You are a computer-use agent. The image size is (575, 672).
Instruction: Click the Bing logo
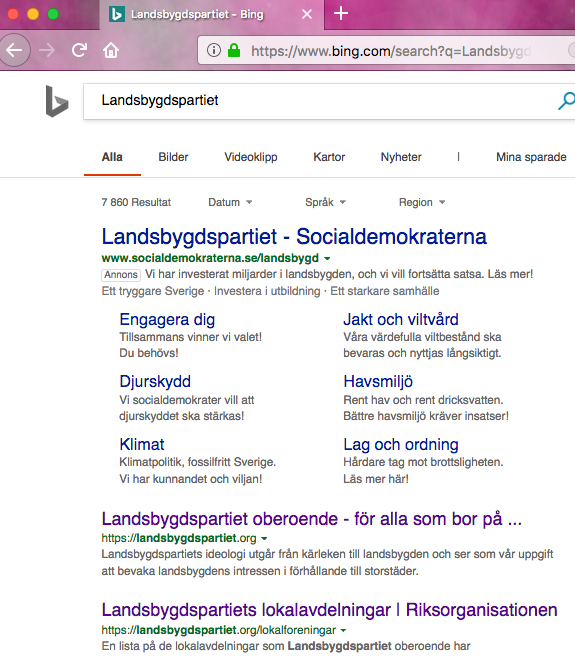point(57,101)
